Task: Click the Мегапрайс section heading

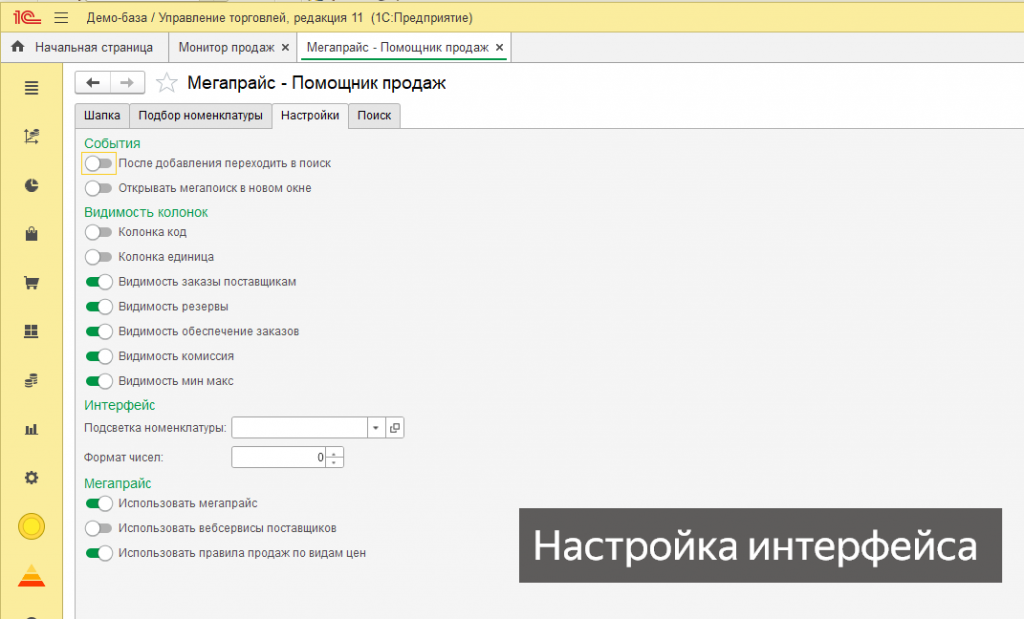Action: (118, 483)
